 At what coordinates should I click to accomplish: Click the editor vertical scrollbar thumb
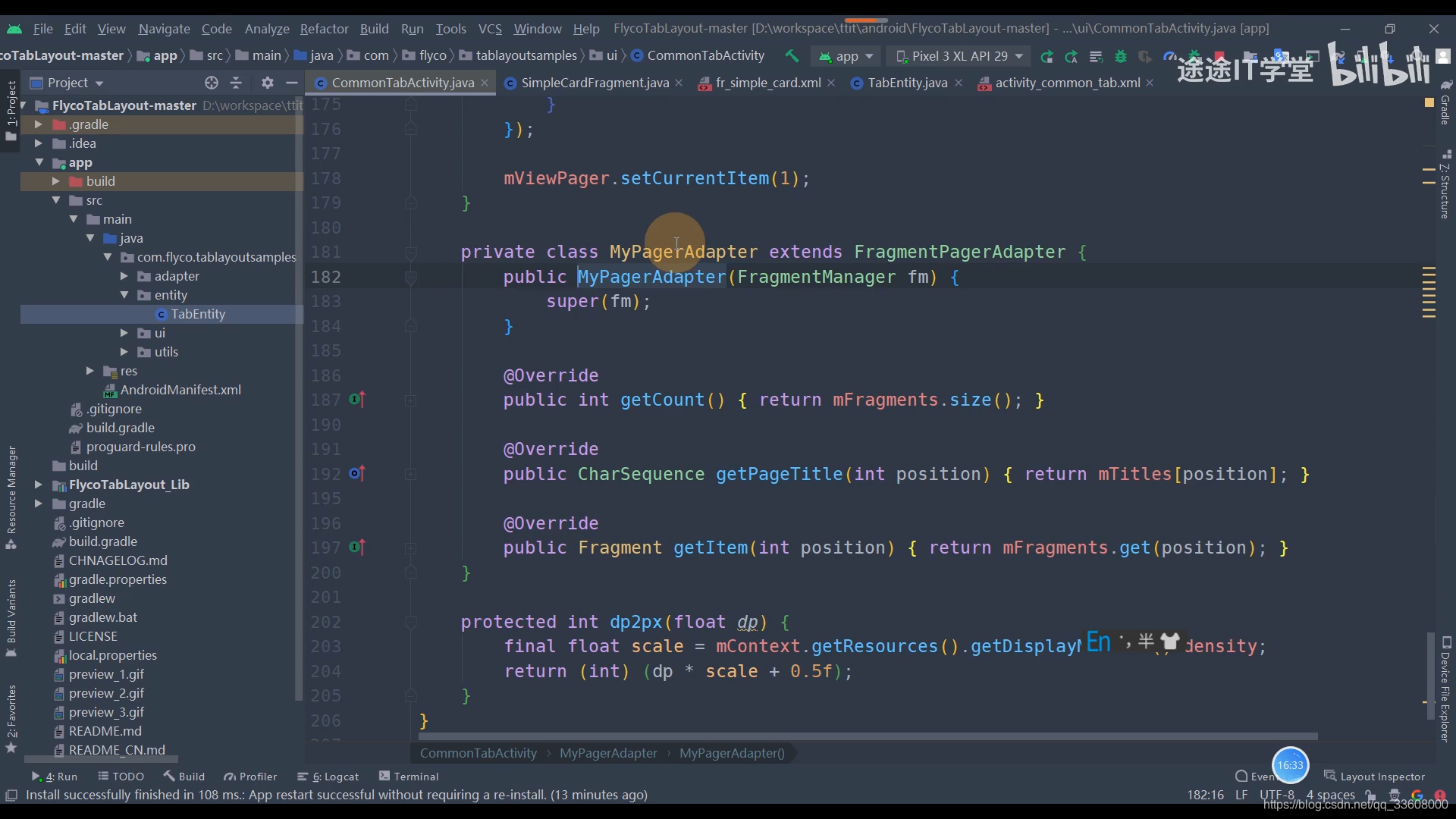[x=1430, y=676]
